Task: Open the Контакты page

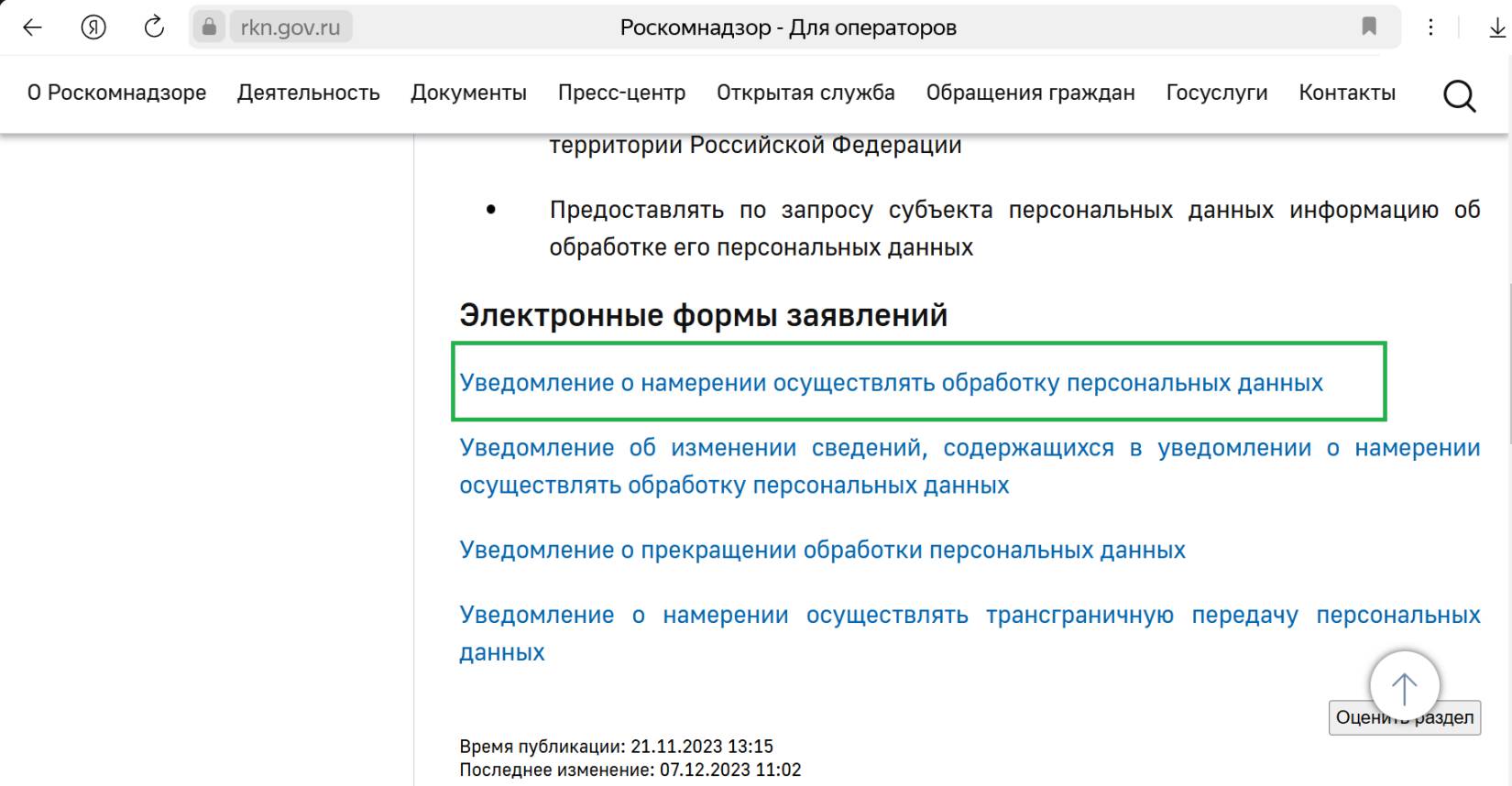Action: (1346, 93)
